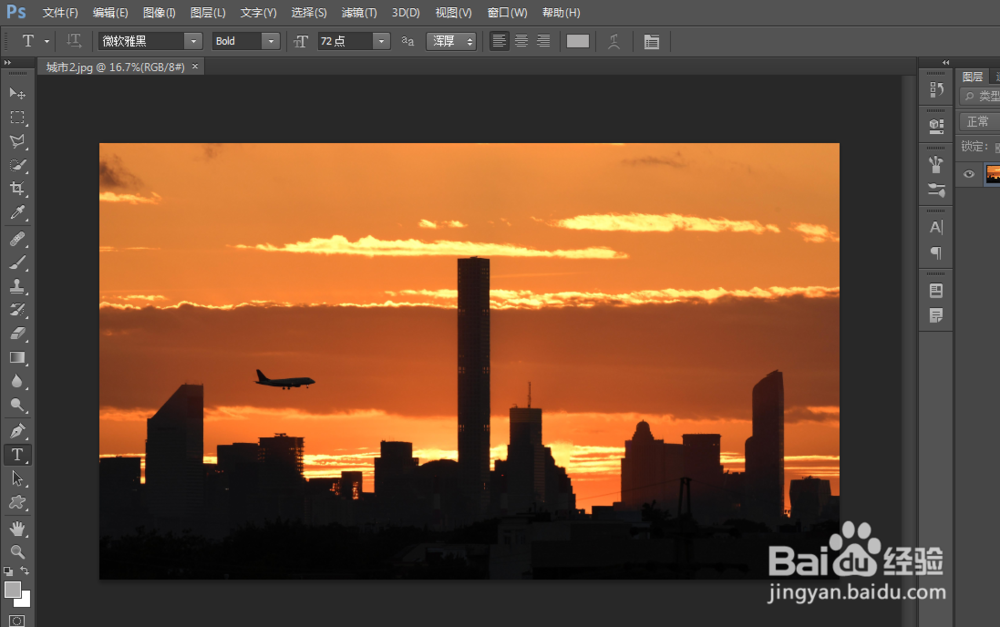Select the Crop tool
This screenshot has height=627, width=1000.
coord(17,189)
